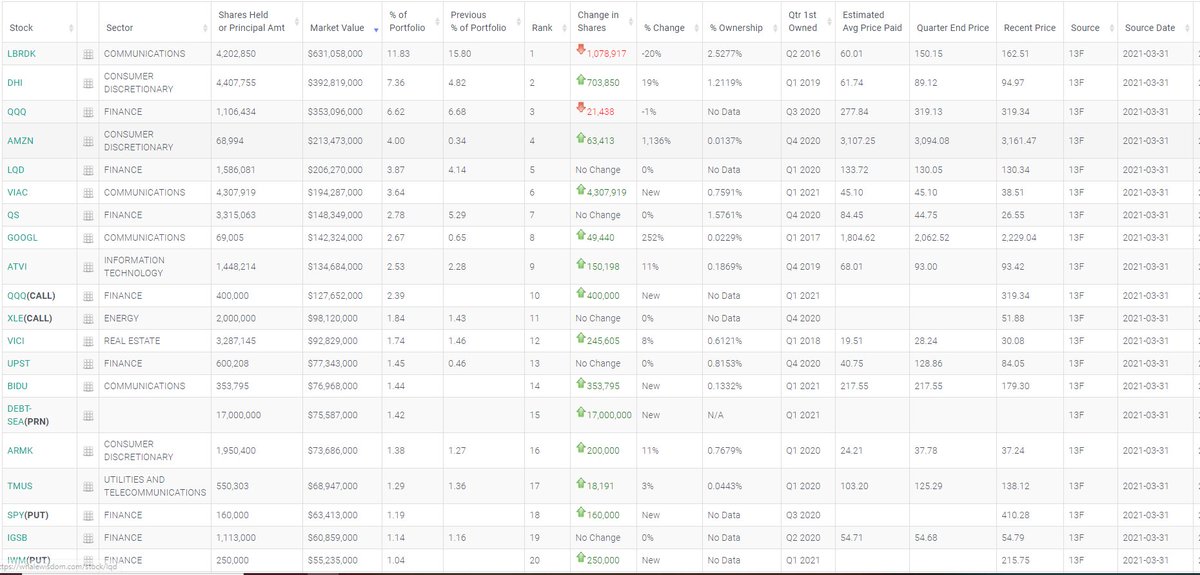Open the grid icon in the SPY(PUT) row
The image size is (1200, 575).
coord(87,515)
